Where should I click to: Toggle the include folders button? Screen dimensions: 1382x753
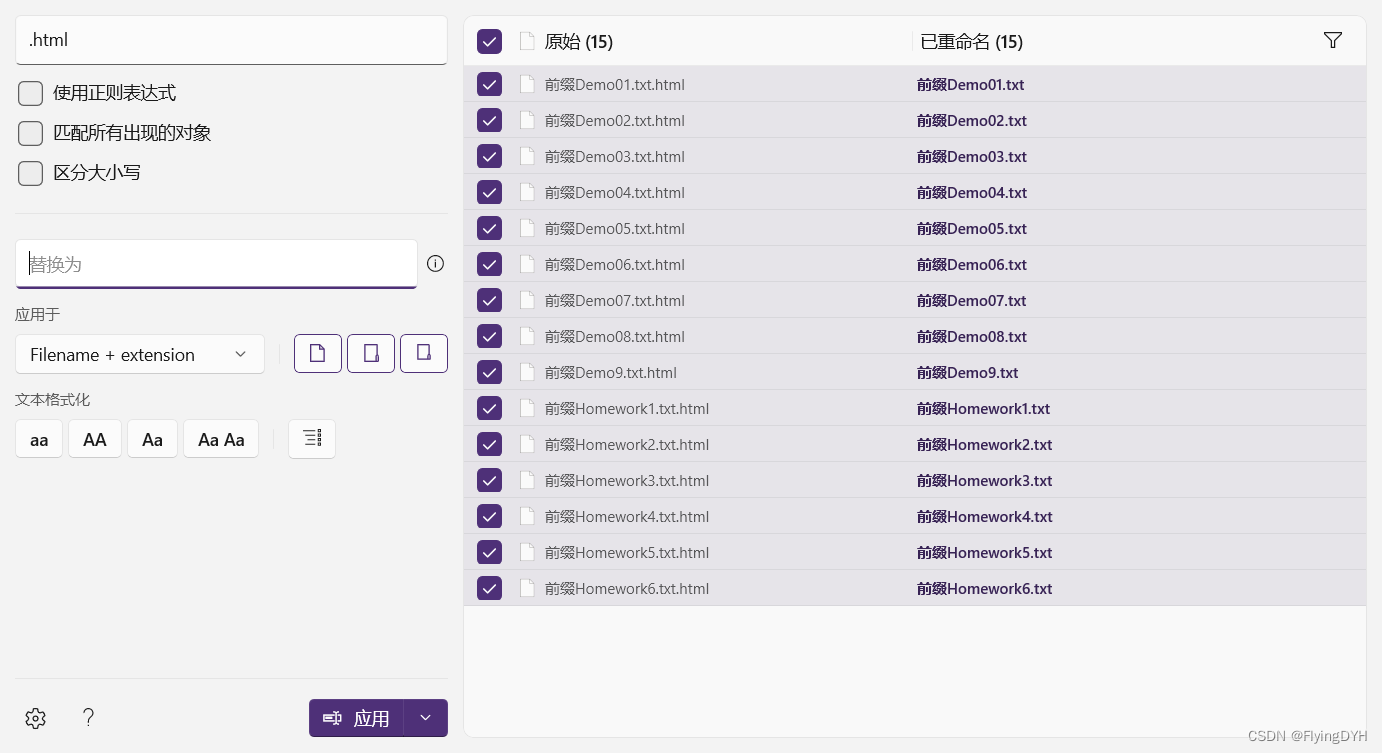point(371,354)
